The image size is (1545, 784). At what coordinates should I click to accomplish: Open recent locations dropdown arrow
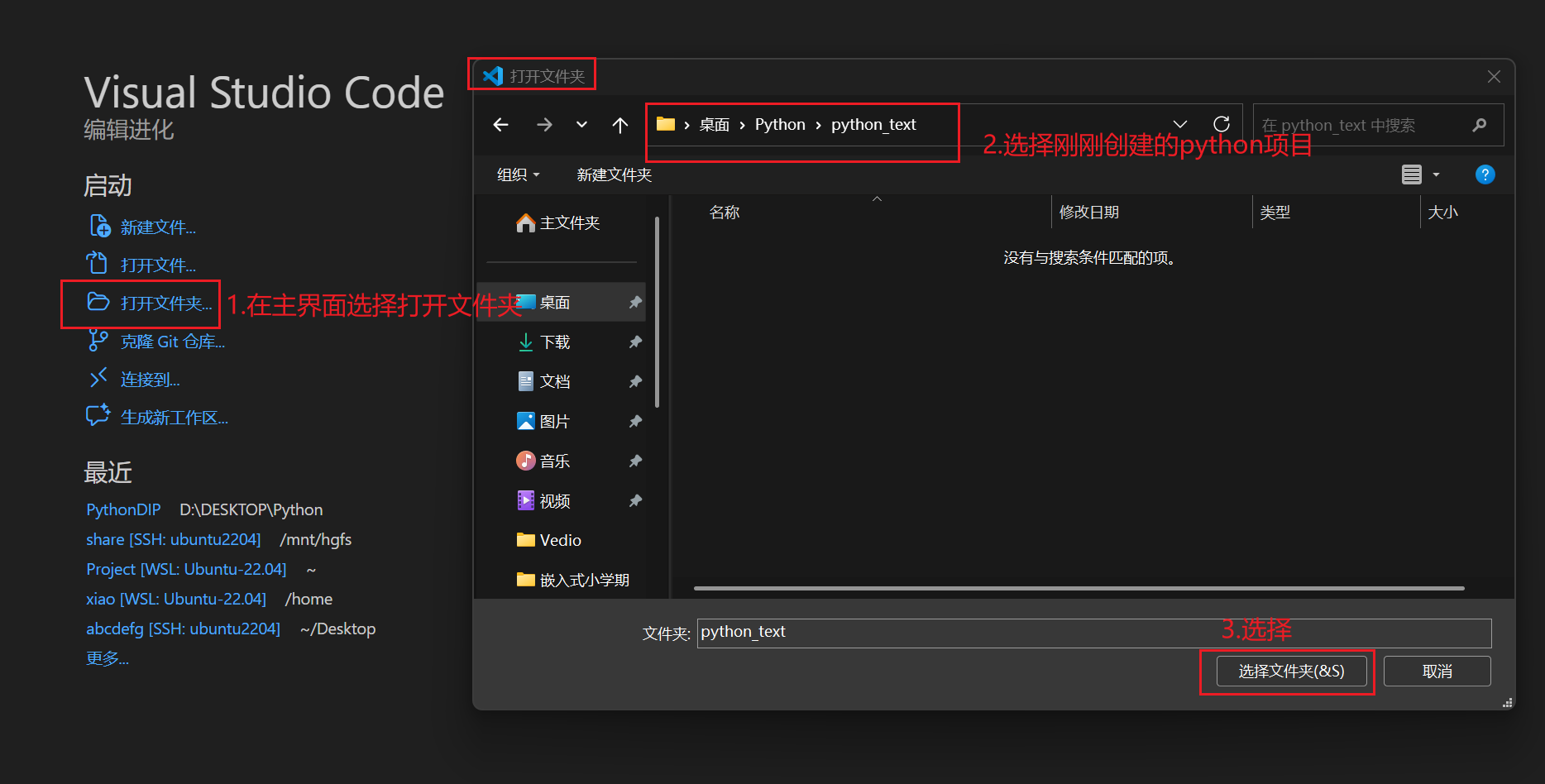[x=581, y=125]
